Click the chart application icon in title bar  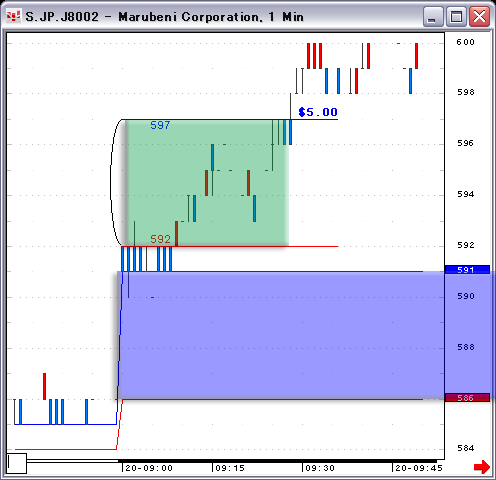13,16
